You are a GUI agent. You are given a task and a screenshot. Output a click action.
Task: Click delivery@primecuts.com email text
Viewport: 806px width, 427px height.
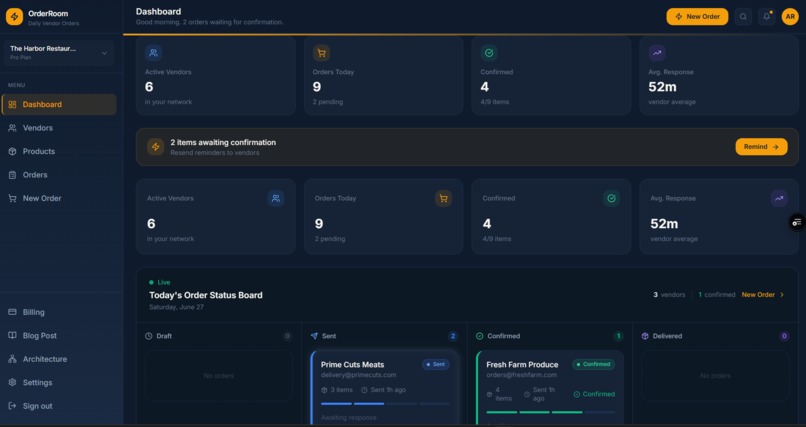click(x=359, y=375)
